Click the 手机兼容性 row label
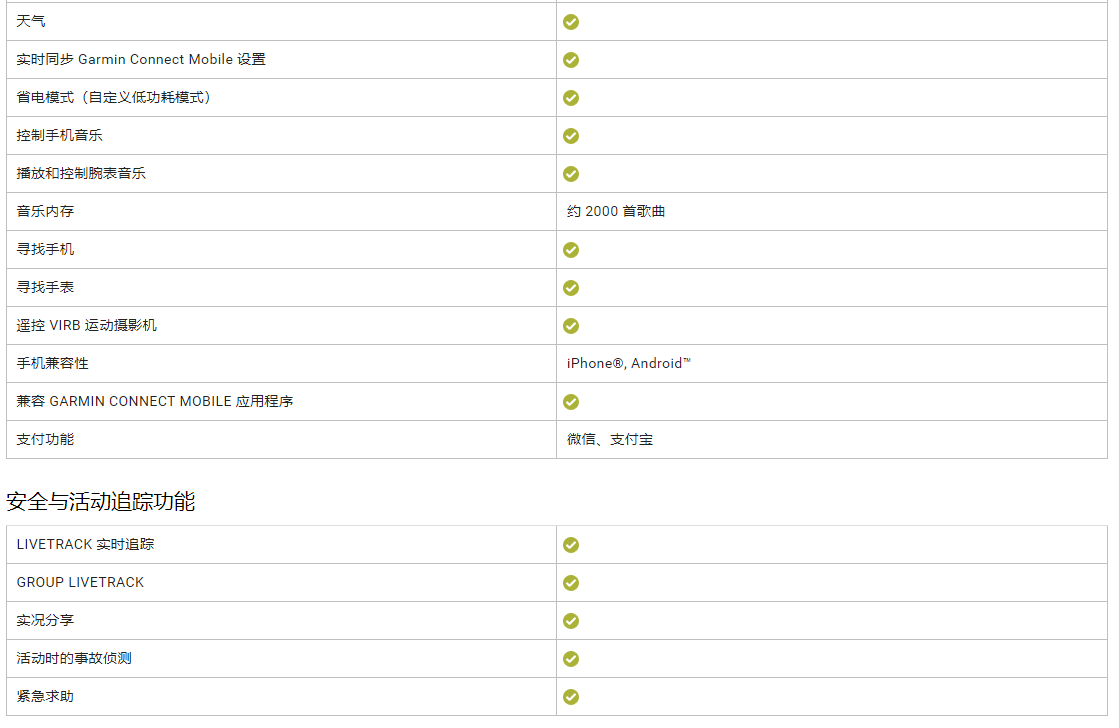The height and width of the screenshot is (728, 1119). [53, 364]
